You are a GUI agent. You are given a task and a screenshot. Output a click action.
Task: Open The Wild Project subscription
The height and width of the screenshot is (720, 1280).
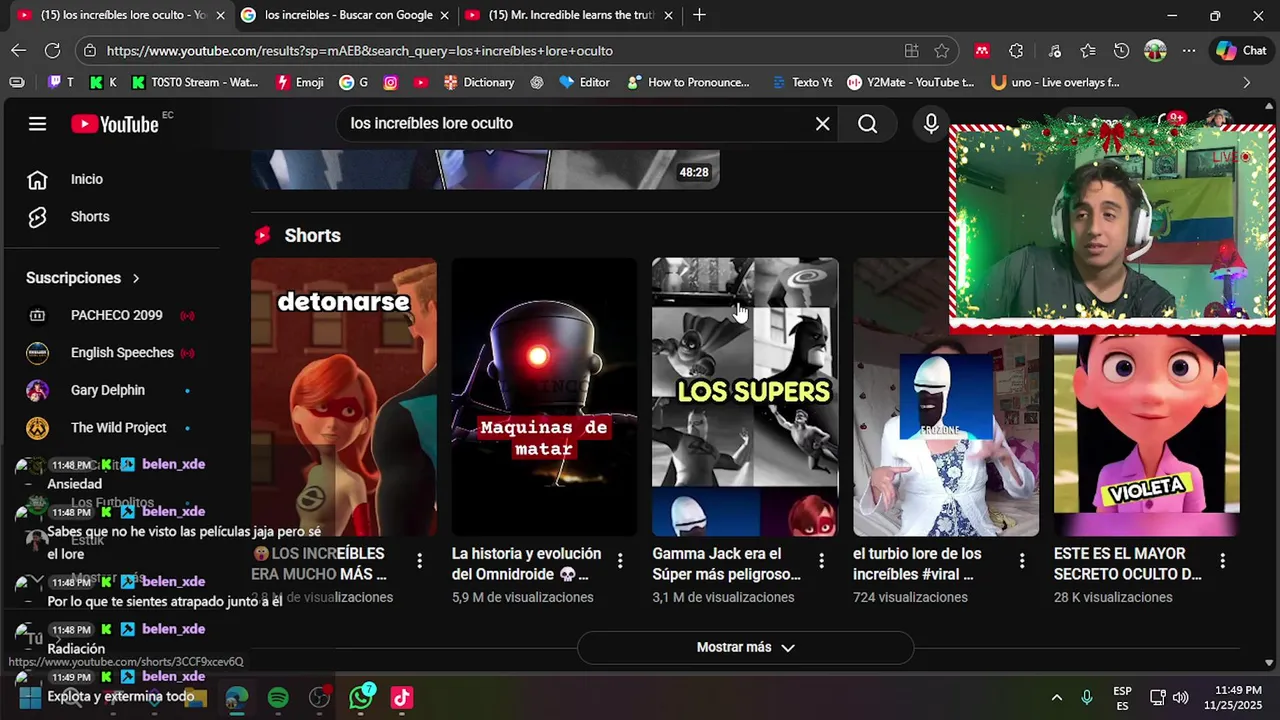coord(120,428)
